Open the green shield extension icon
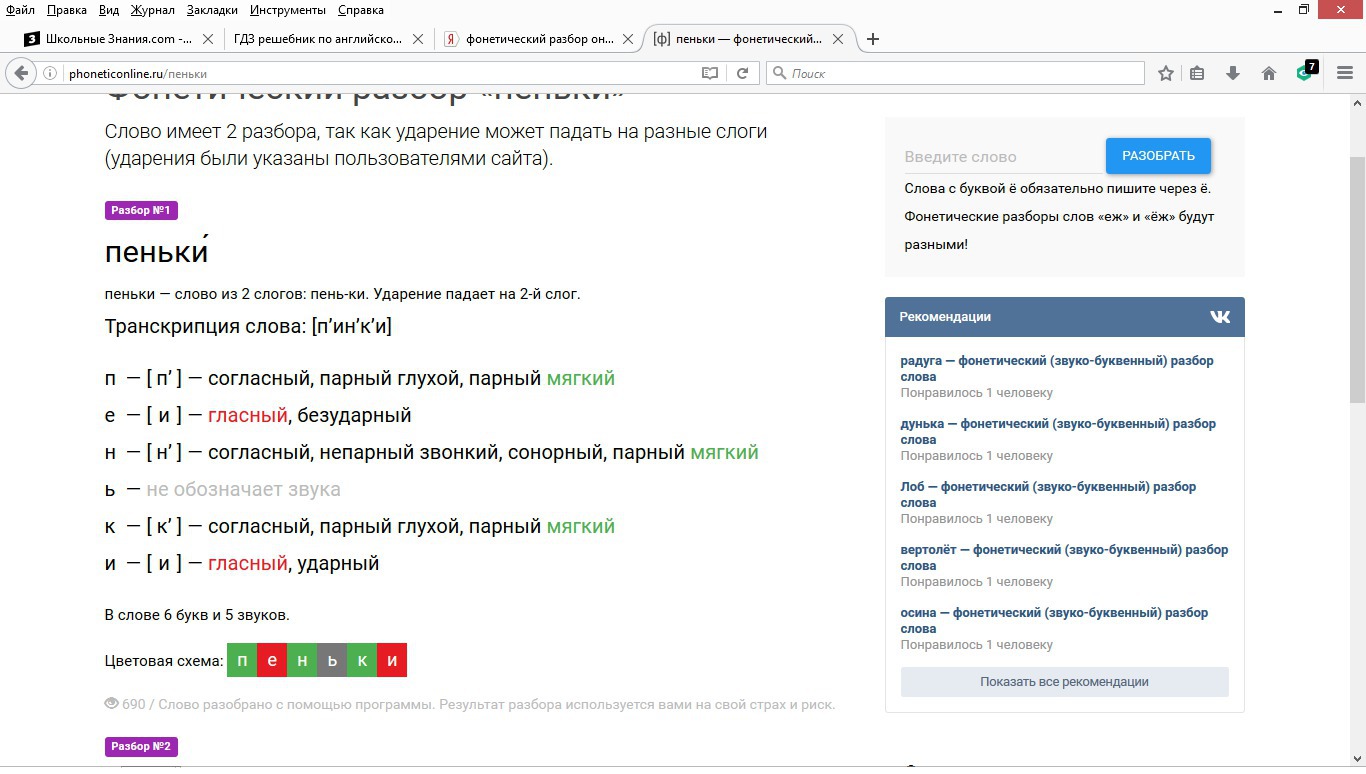Screen dimensions: 1366x774 click(1305, 72)
